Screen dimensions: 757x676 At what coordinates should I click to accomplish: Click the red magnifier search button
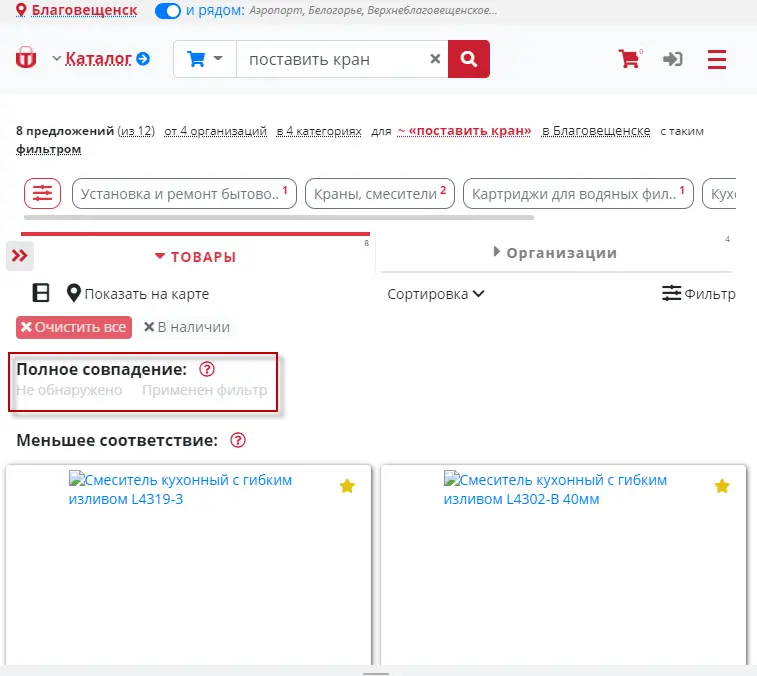click(469, 59)
